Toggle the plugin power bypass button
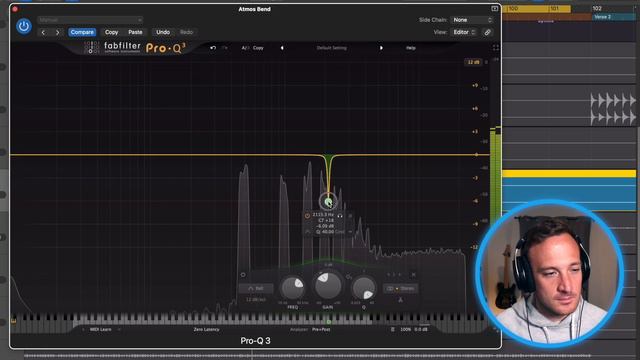Image resolution: width=640 pixels, height=360 pixels. coord(24,26)
